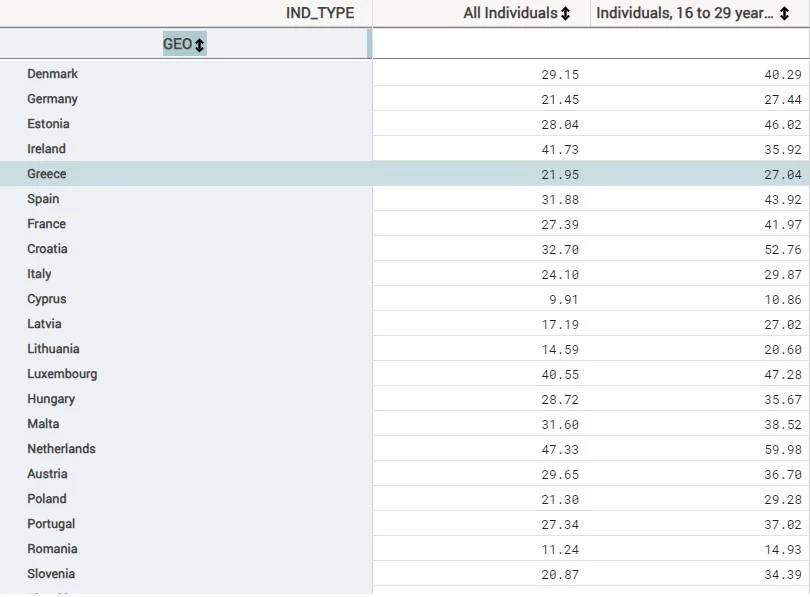Select Ireland's 41.73 All Individuals cell
Image resolution: width=810 pixels, height=597 pixels.
pos(560,149)
